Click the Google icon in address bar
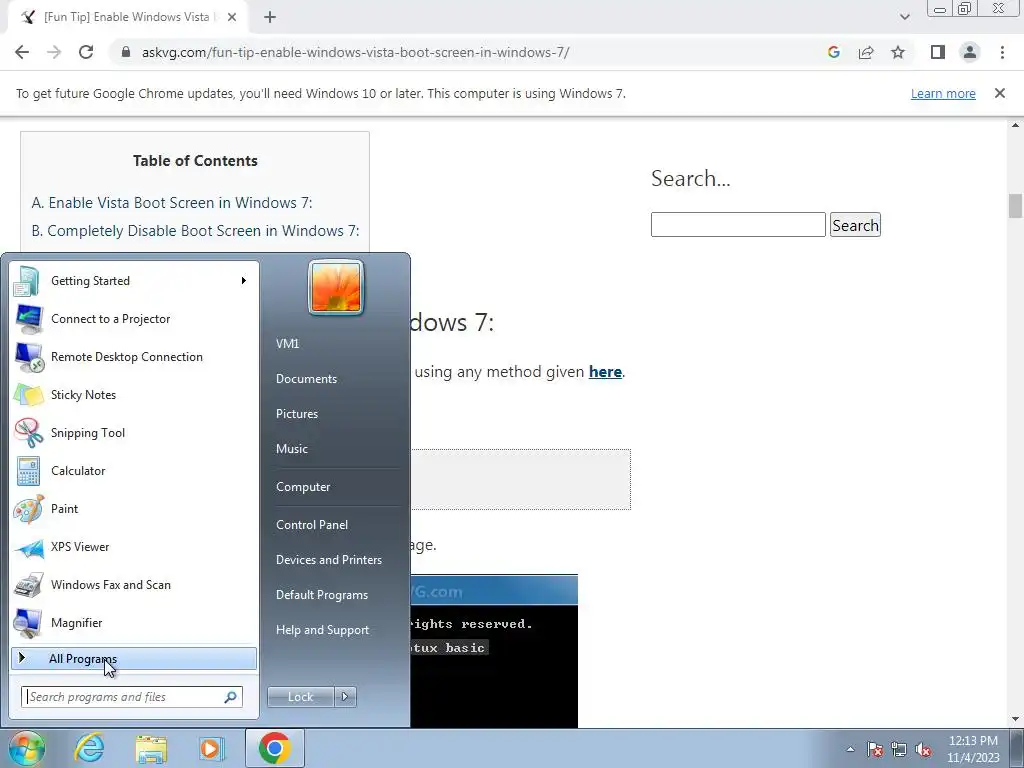This screenshot has width=1024, height=768. point(834,52)
